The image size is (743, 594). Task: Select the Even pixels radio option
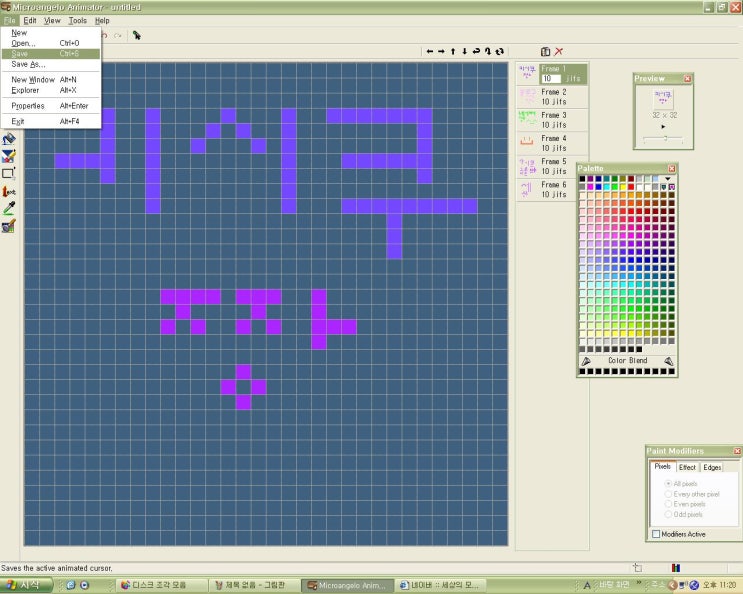pyautogui.click(x=669, y=504)
